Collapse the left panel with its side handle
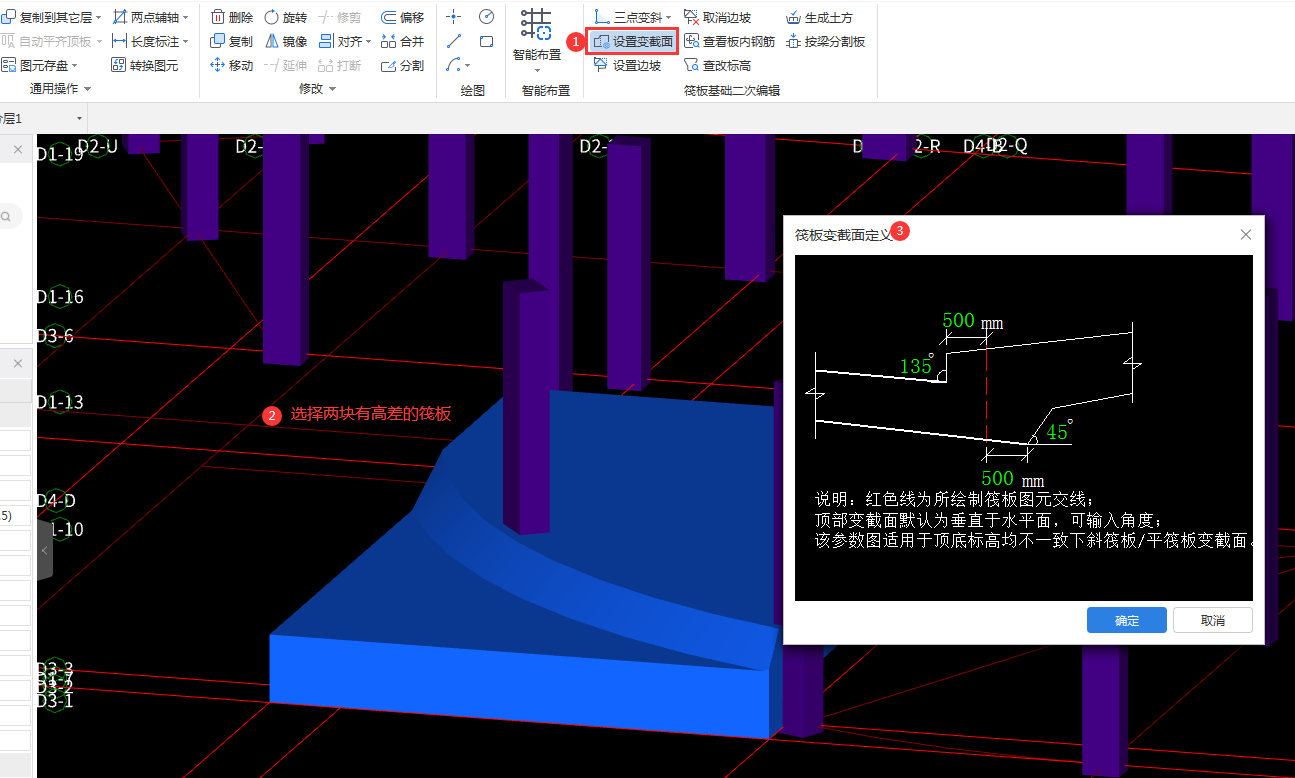The width and height of the screenshot is (1295, 778). click(44, 550)
